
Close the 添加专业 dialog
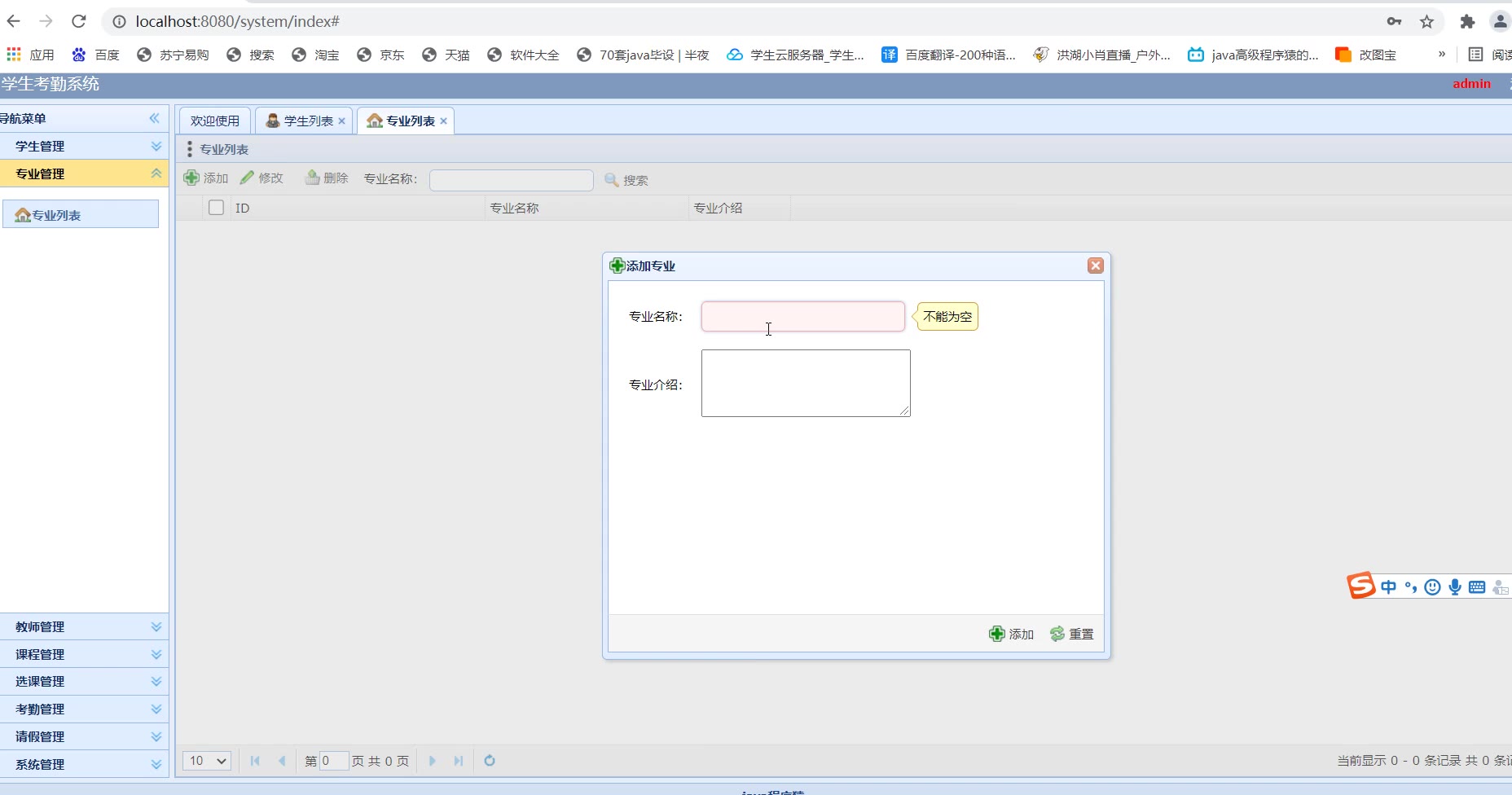1095,266
